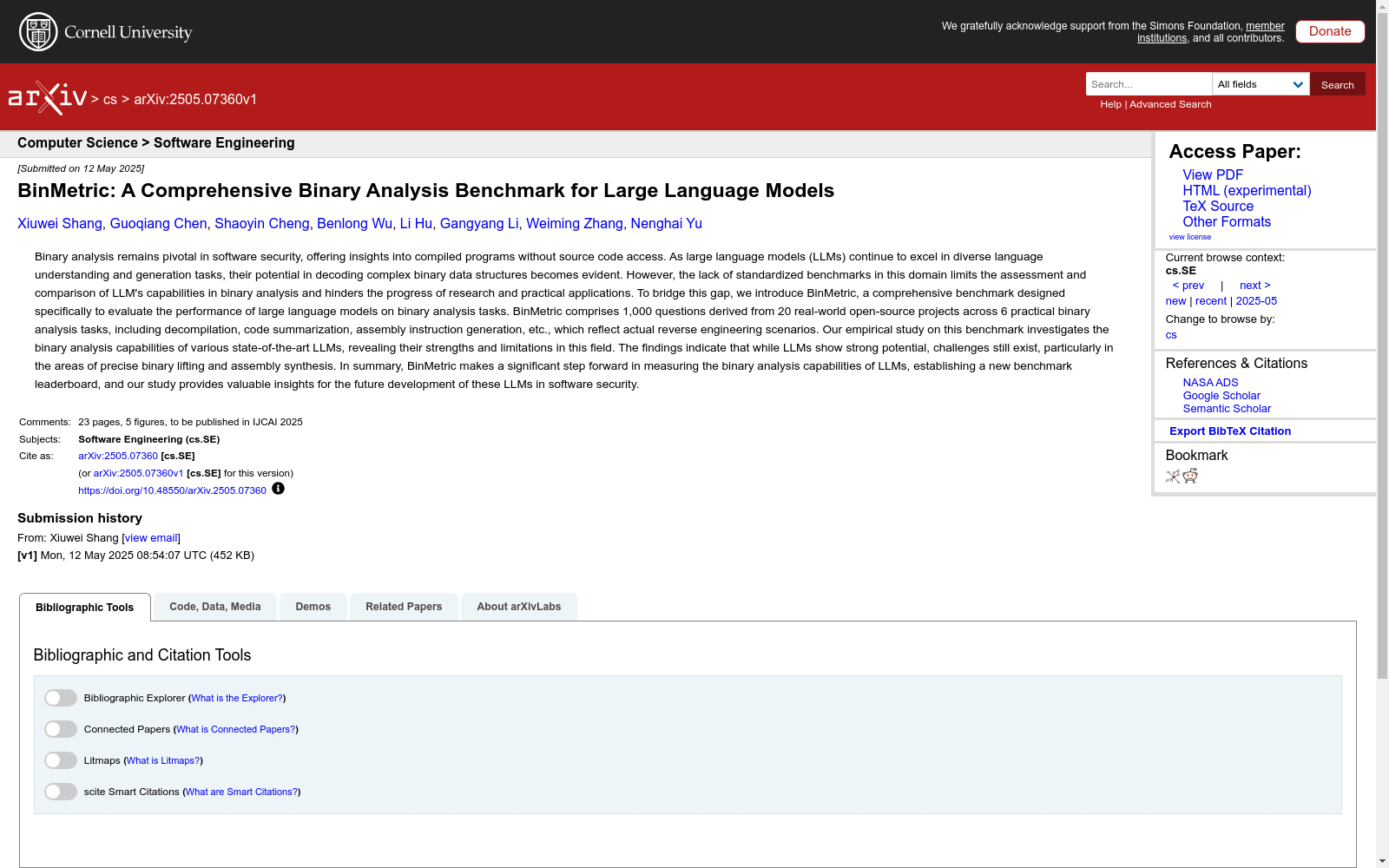
Task: Open the View PDF link
Action: 1213,175
